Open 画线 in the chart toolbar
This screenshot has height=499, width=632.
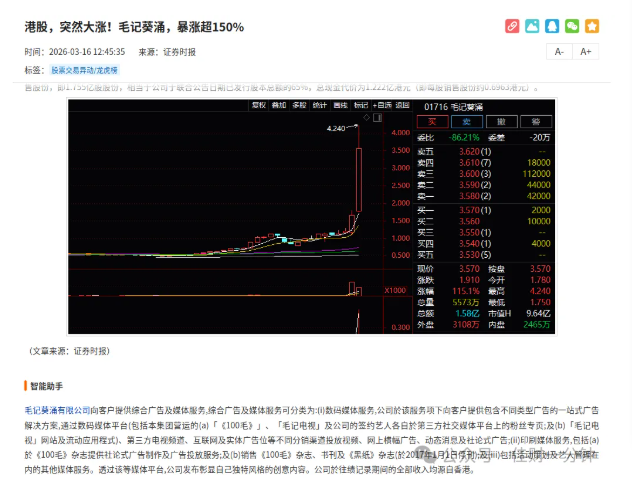click(x=340, y=105)
